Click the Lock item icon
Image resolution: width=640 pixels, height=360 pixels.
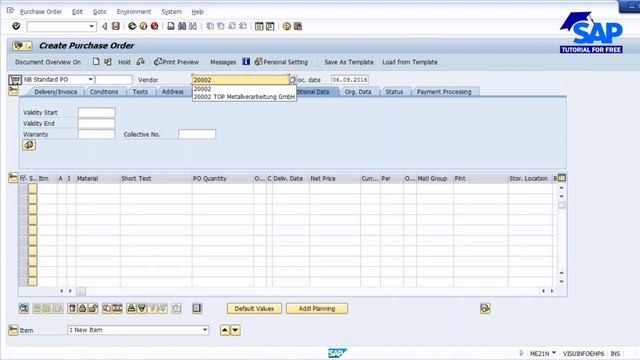(x=82, y=309)
